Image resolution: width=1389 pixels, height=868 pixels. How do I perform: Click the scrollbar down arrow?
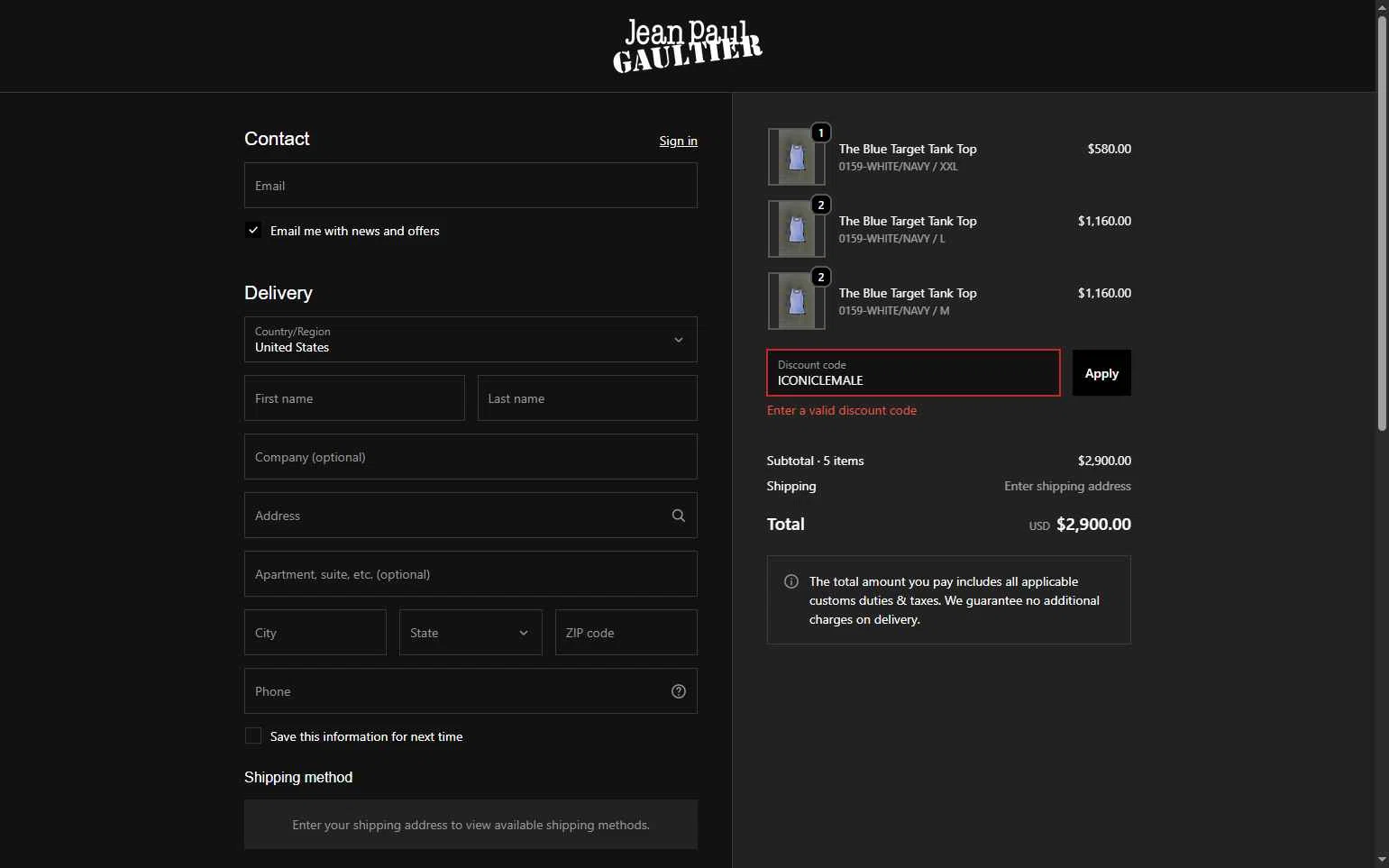[1382, 860]
